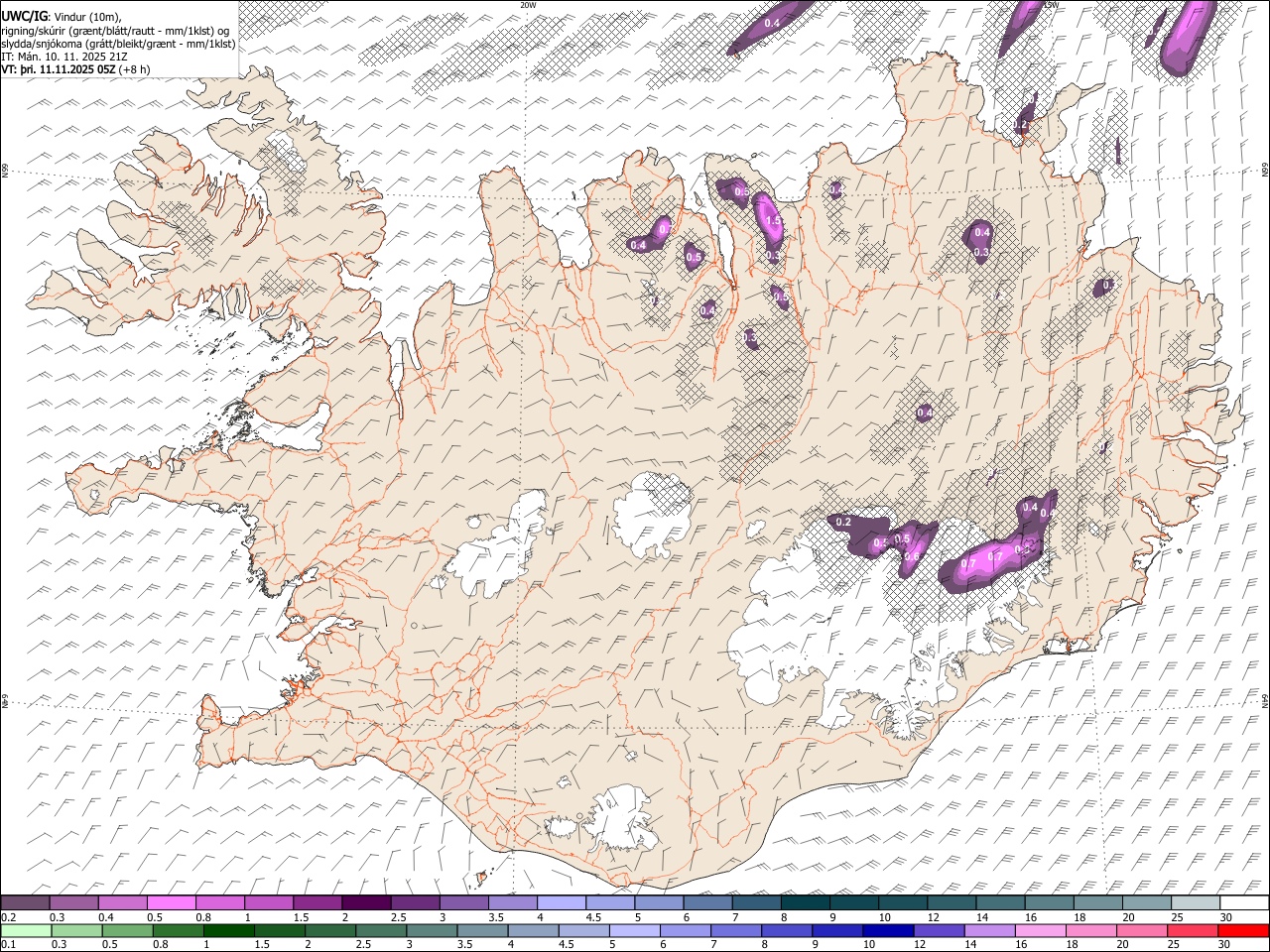
Task: Select the lower legend swatch between 3 and 3.5
Action: pyautogui.click(x=432, y=930)
